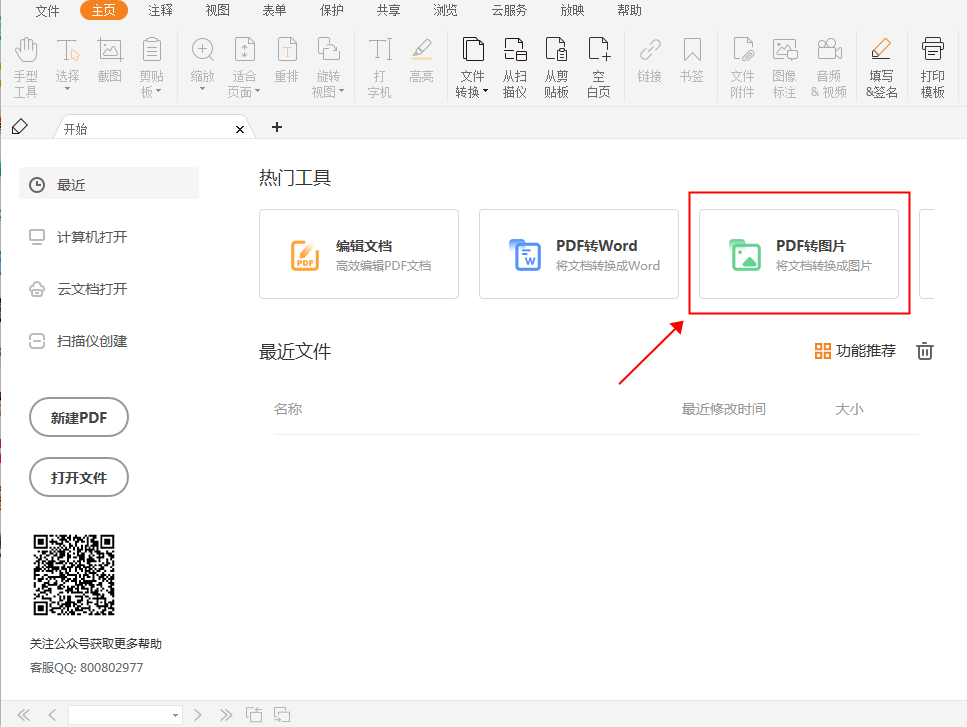Click the 打开文件 button
This screenshot has height=727, width=967.
(78, 477)
